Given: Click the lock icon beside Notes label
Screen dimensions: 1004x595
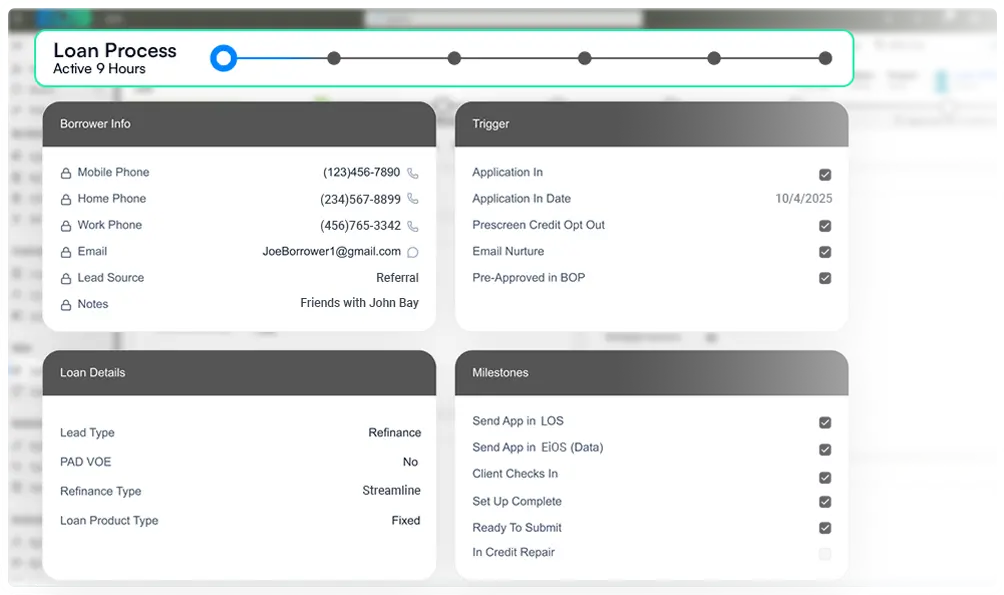Looking at the screenshot, I should (x=66, y=305).
